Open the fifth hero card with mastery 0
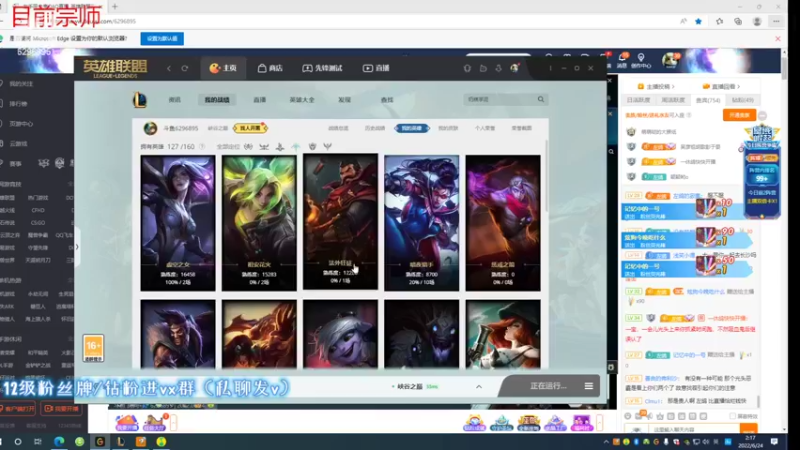The image size is (800, 450). (503, 223)
